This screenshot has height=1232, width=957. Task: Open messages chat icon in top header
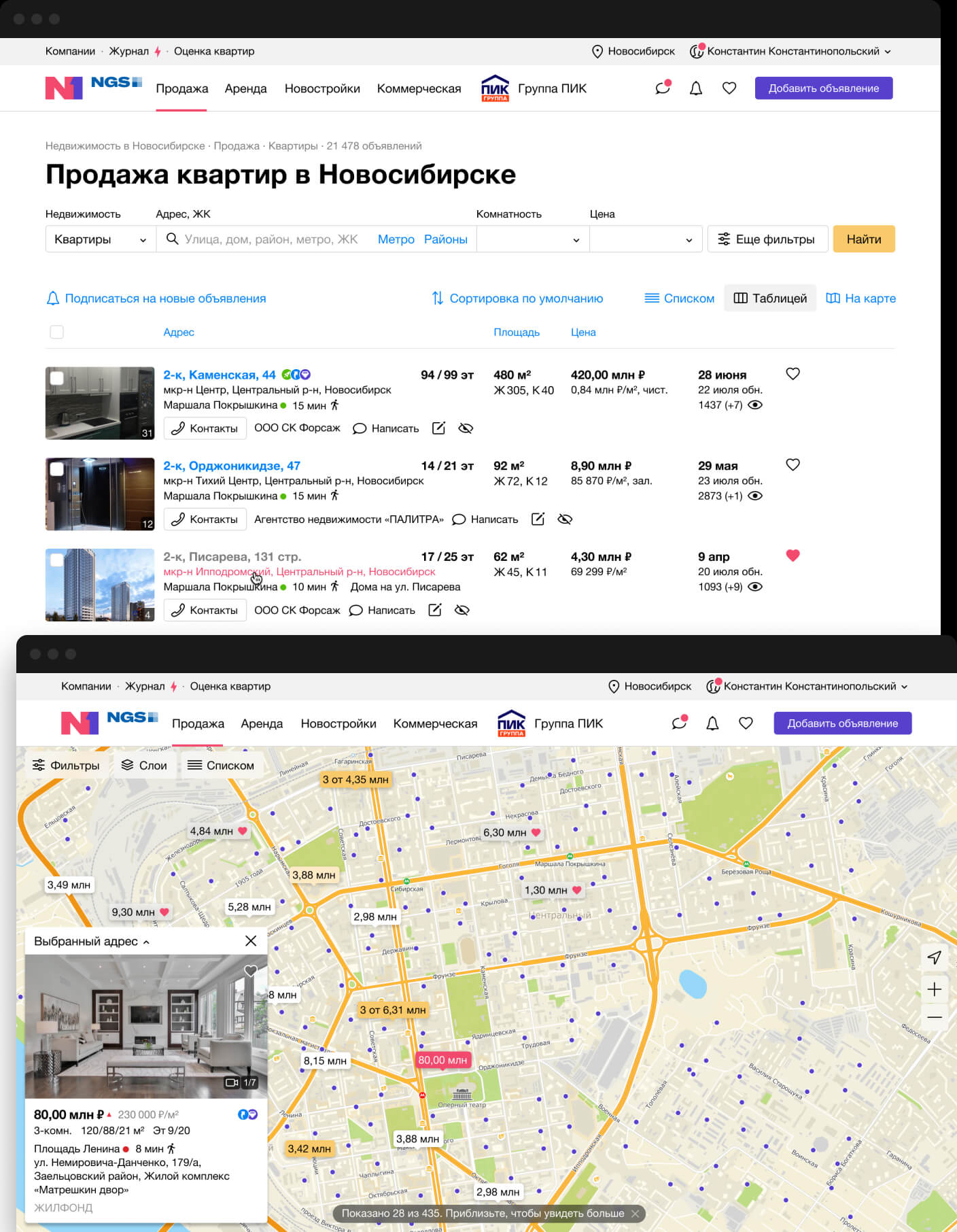[x=663, y=88]
